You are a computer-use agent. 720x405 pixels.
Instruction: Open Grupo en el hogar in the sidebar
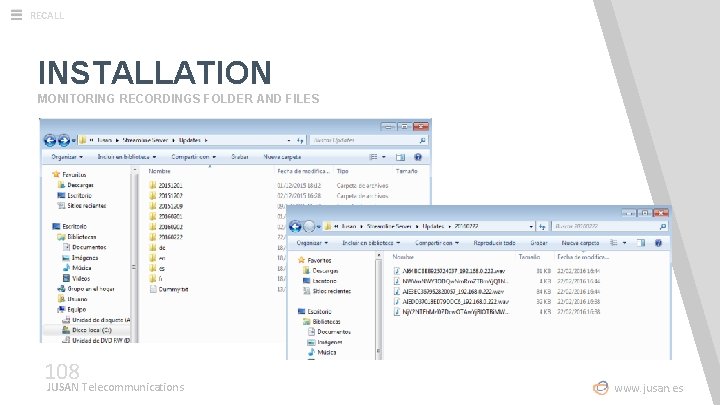coord(85,289)
